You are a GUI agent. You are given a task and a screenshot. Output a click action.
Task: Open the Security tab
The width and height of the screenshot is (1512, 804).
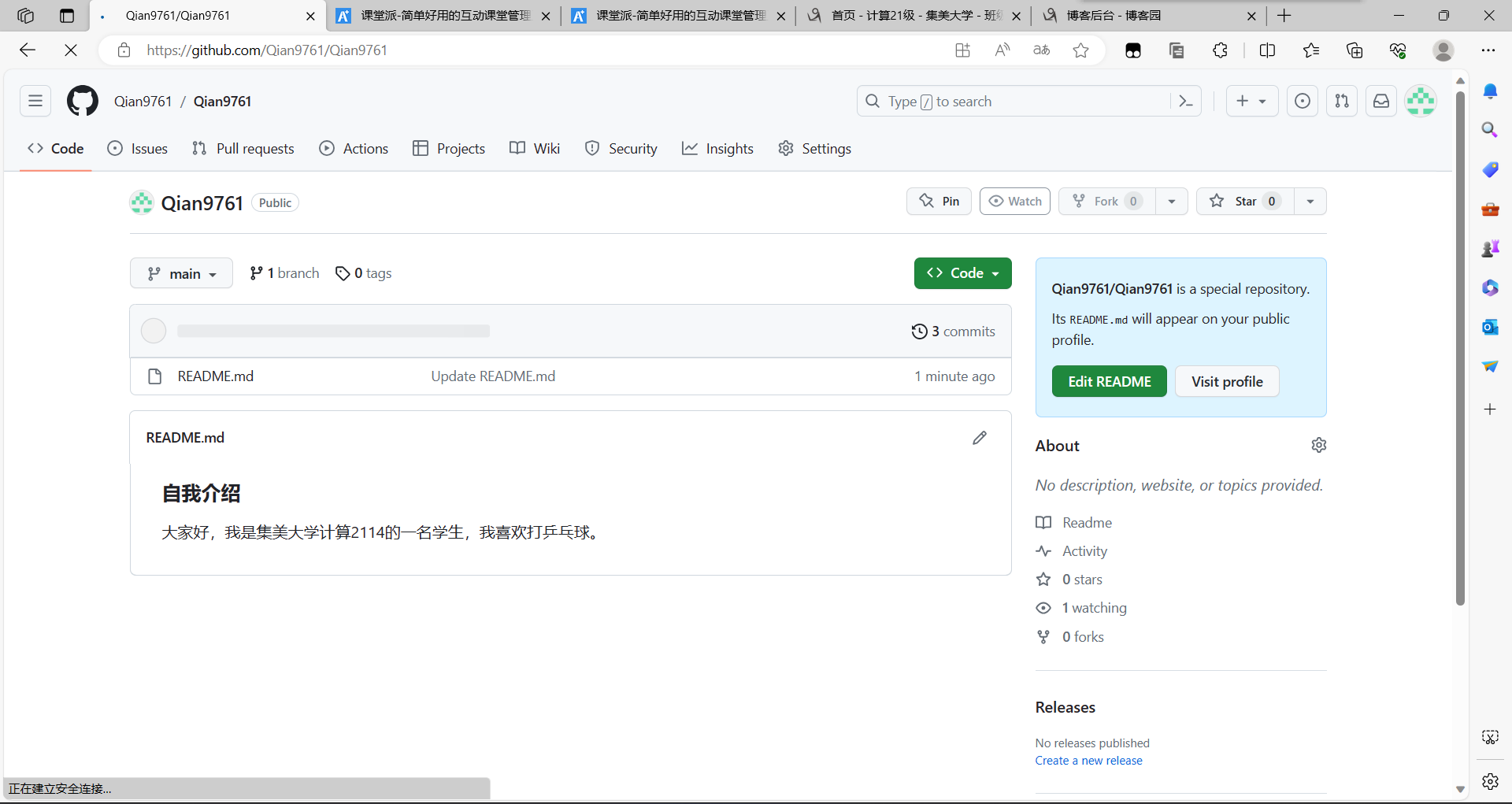tap(621, 149)
